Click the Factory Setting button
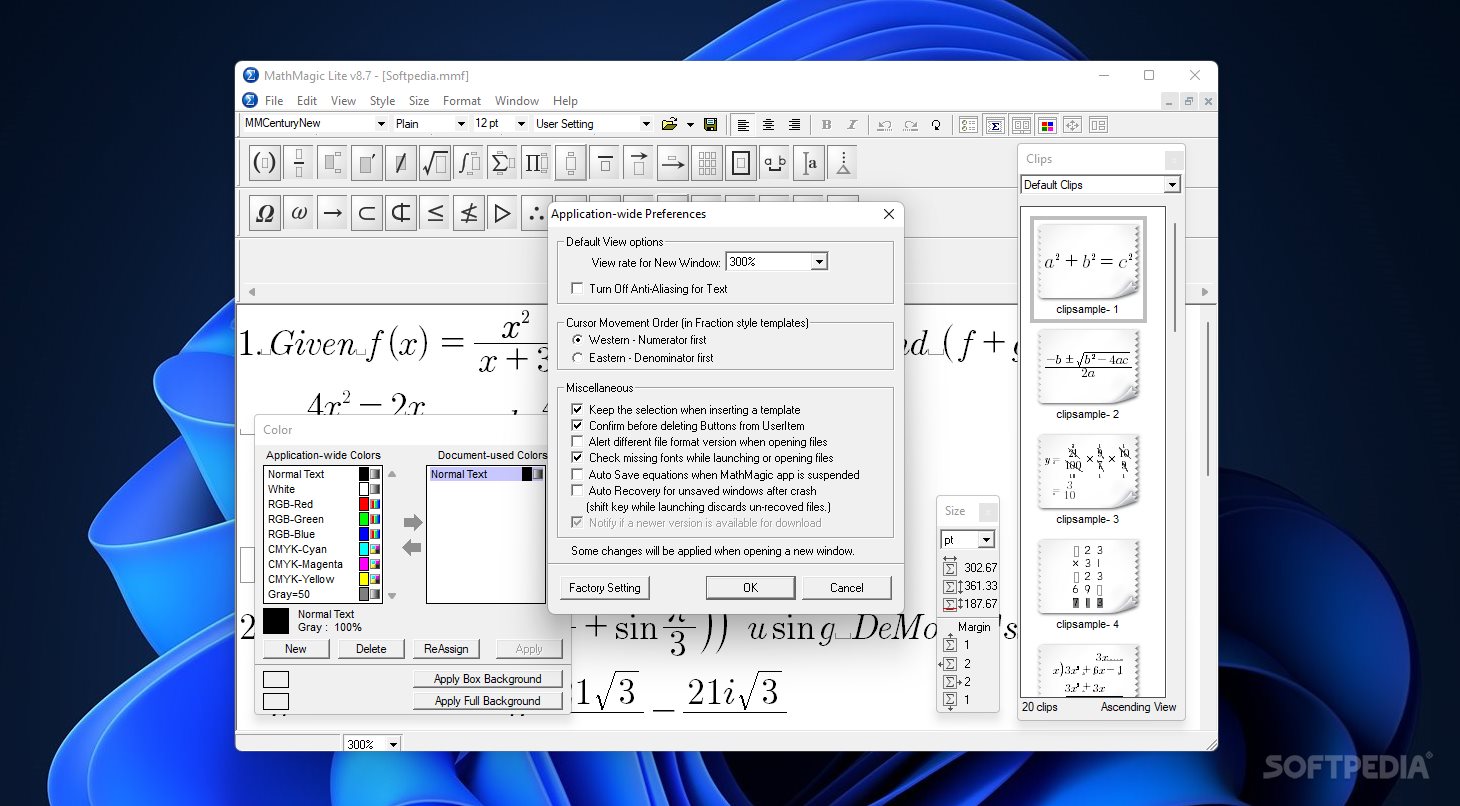1460x806 pixels. tap(605, 587)
